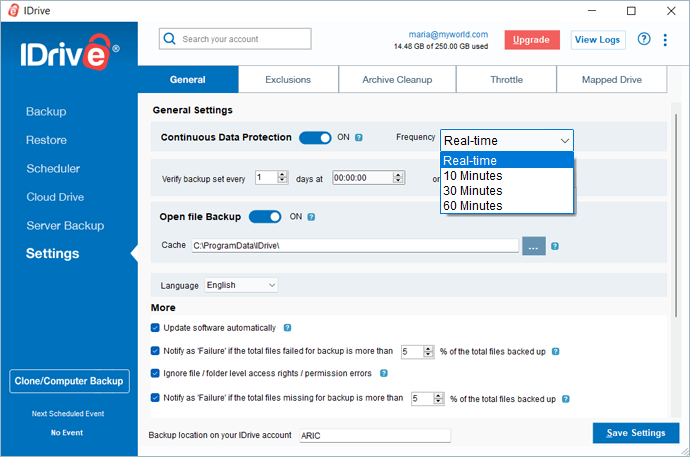Screen dimensions: 690x457
Task: Select Settings in sidebar
Action: [52, 253]
